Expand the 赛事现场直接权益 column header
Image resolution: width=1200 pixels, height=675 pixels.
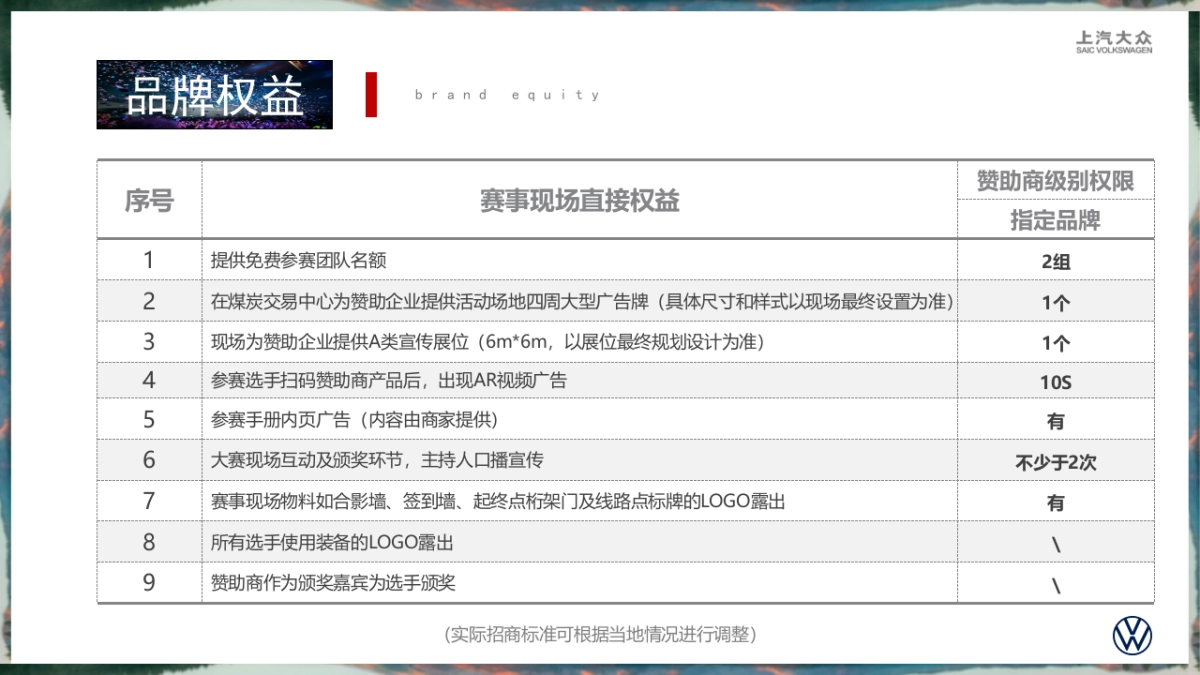pyautogui.click(x=580, y=197)
